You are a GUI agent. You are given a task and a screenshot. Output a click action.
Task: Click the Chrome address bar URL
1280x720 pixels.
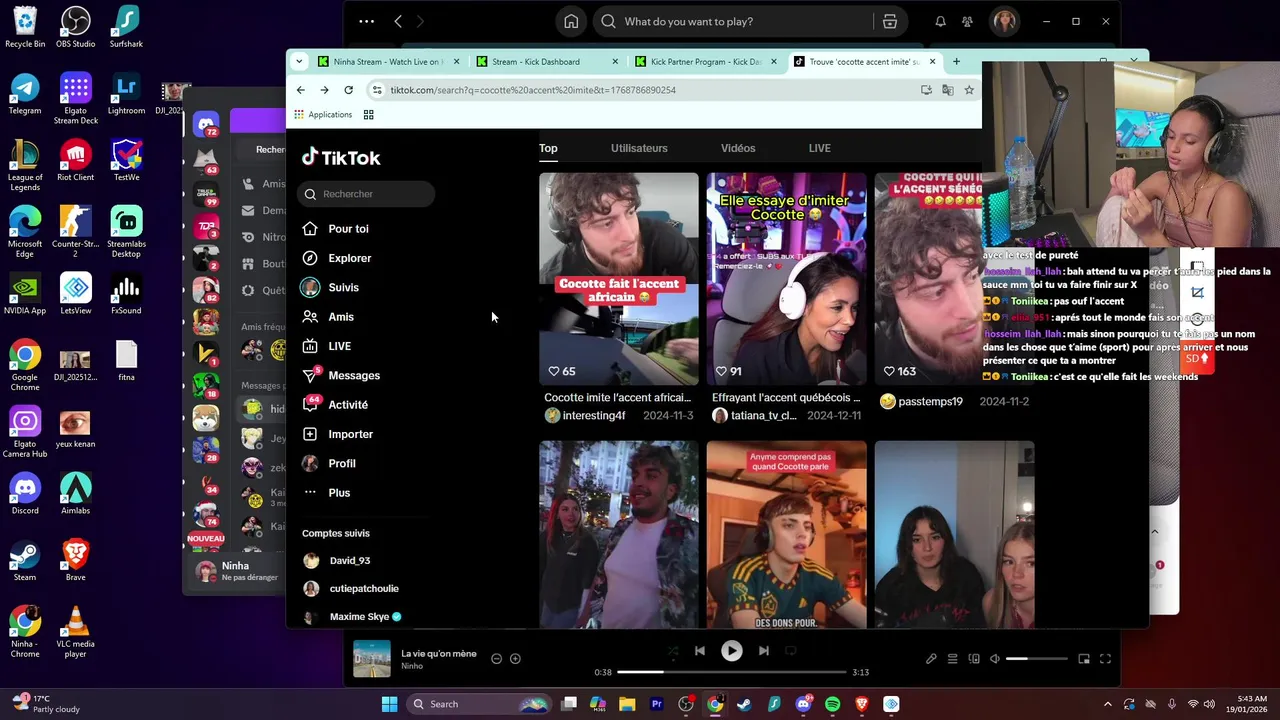pos(533,90)
